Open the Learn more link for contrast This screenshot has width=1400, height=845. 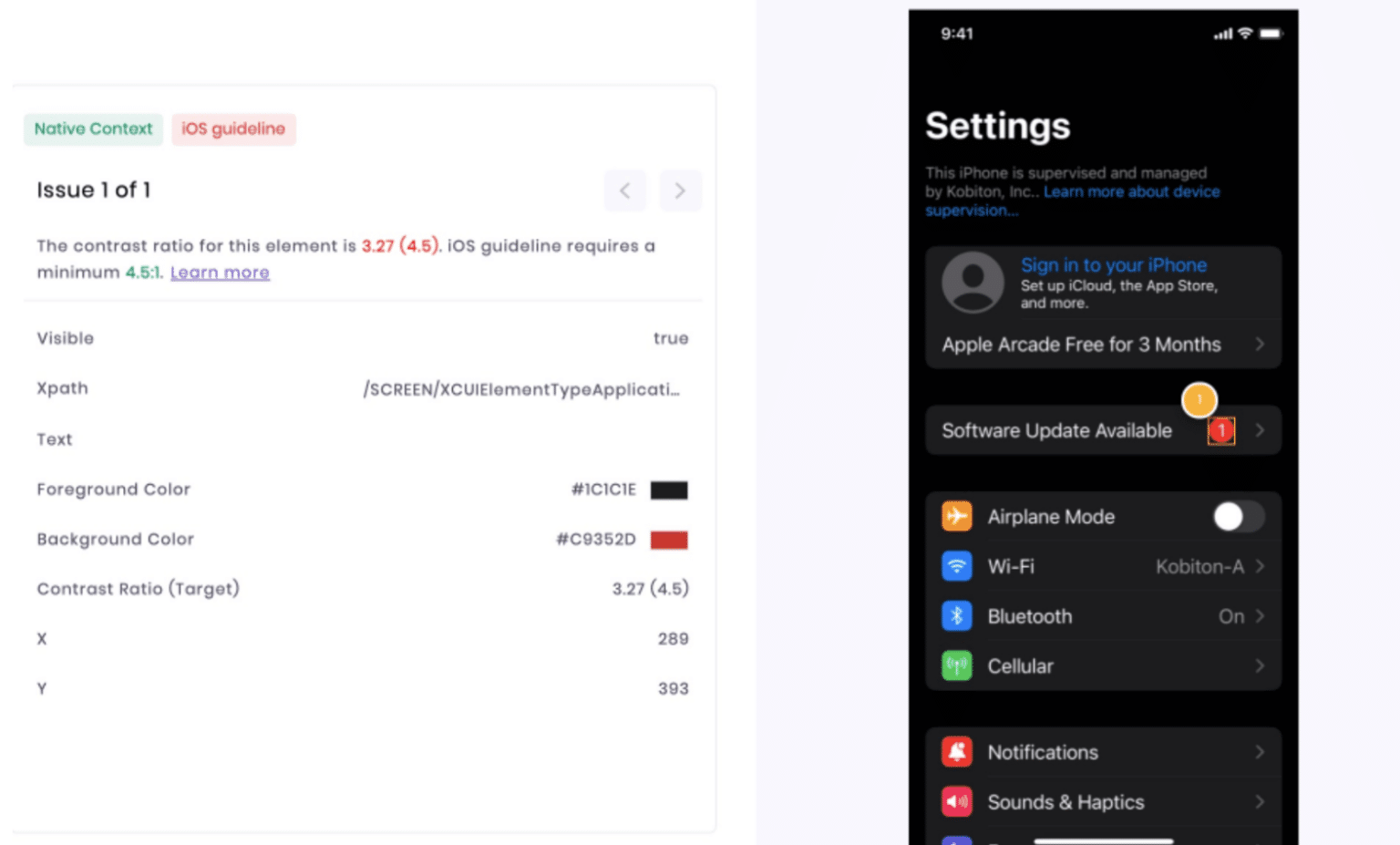[220, 273]
